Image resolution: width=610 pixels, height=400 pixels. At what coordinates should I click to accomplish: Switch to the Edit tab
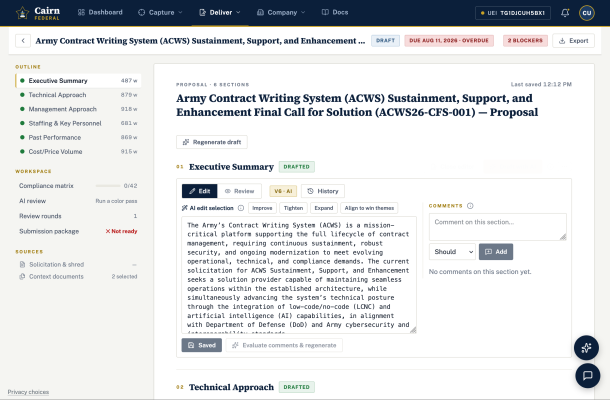(x=200, y=191)
